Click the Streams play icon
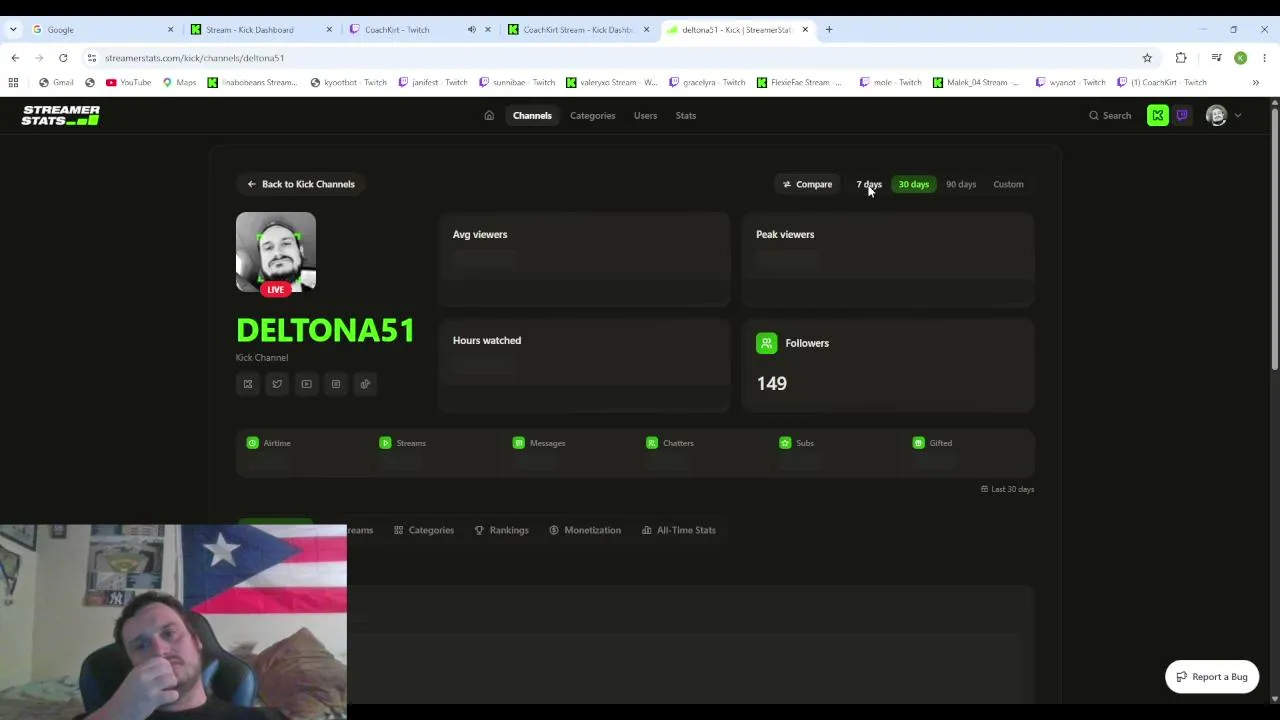Image resolution: width=1280 pixels, height=720 pixels. [x=385, y=443]
